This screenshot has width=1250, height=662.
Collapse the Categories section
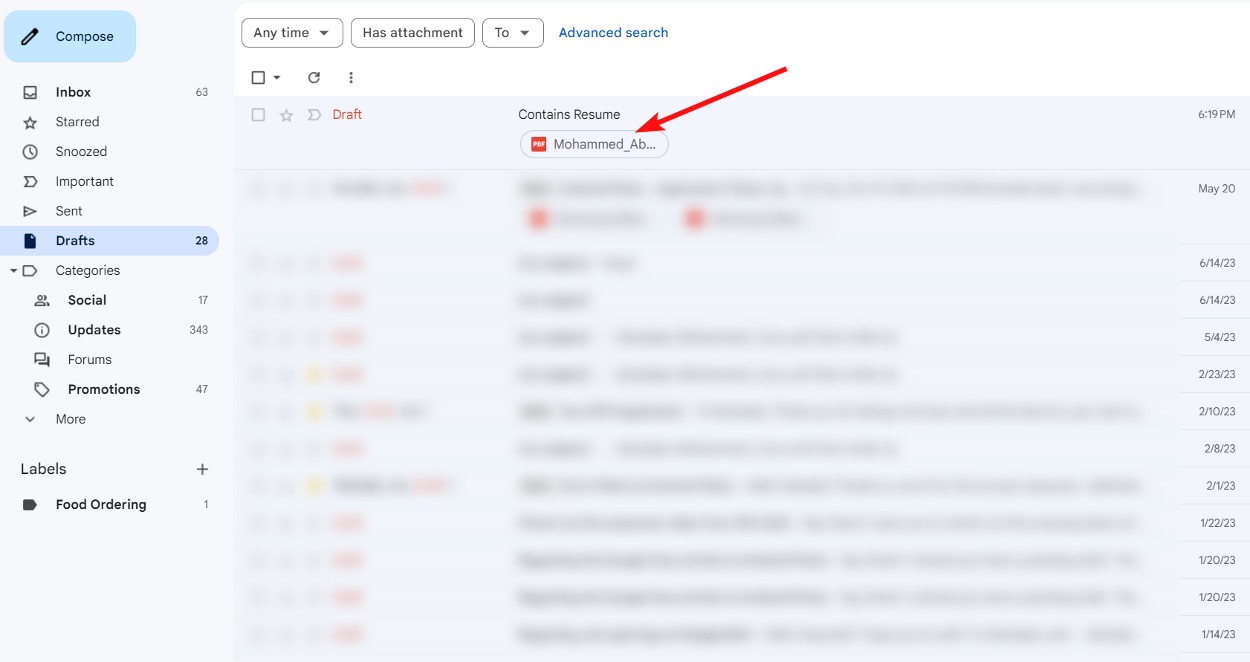pos(14,271)
